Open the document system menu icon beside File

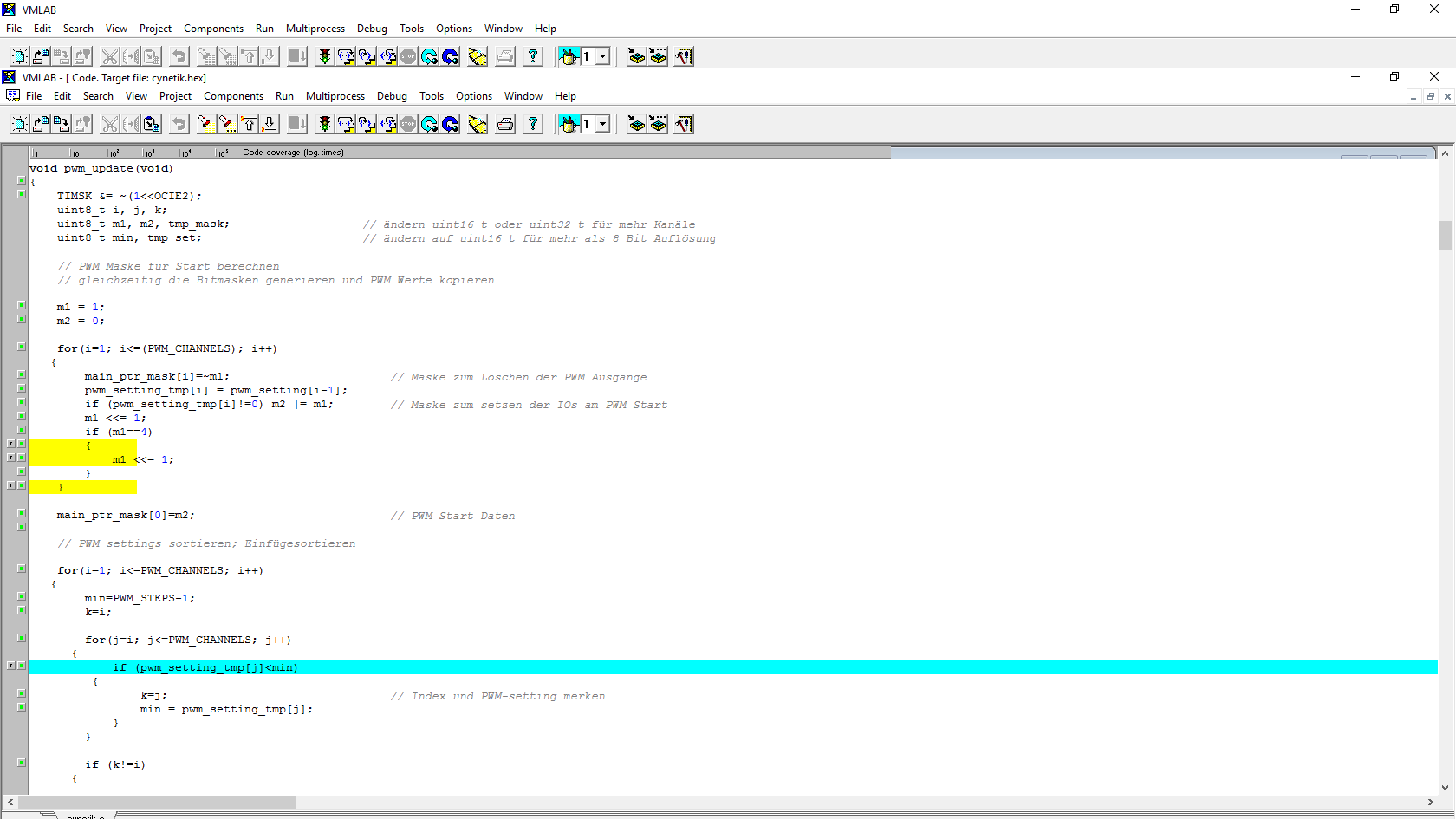point(13,95)
